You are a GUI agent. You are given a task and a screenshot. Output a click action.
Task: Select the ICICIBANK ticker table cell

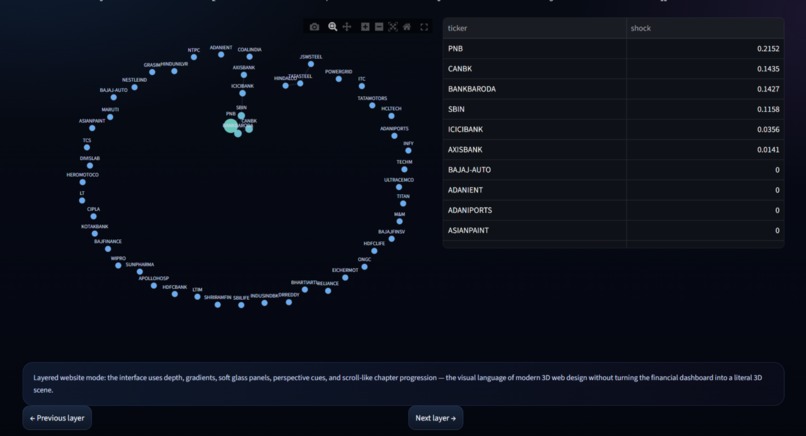tap(535, 129)
